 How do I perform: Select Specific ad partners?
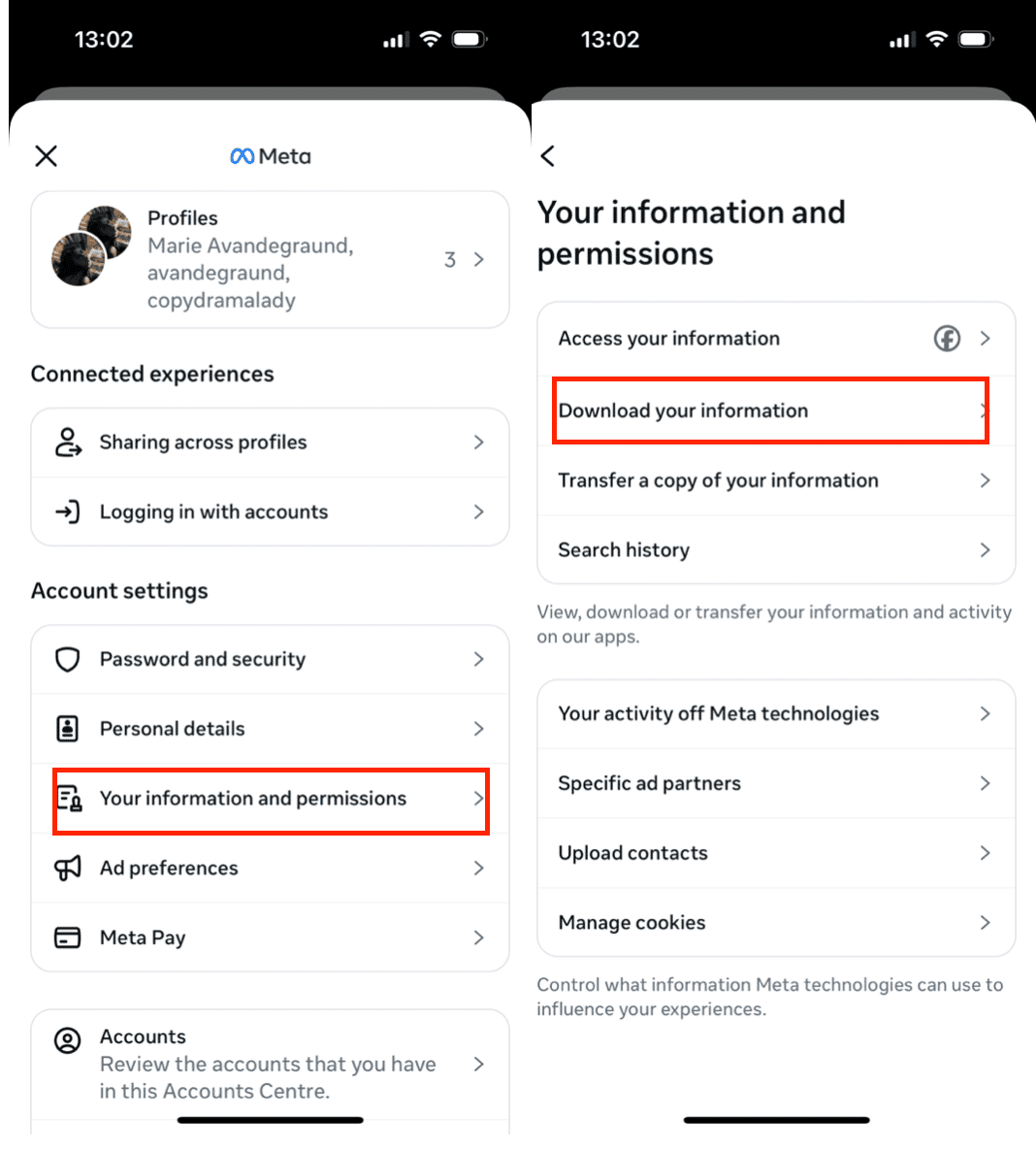pyautogui.click(x=777, y=783)
